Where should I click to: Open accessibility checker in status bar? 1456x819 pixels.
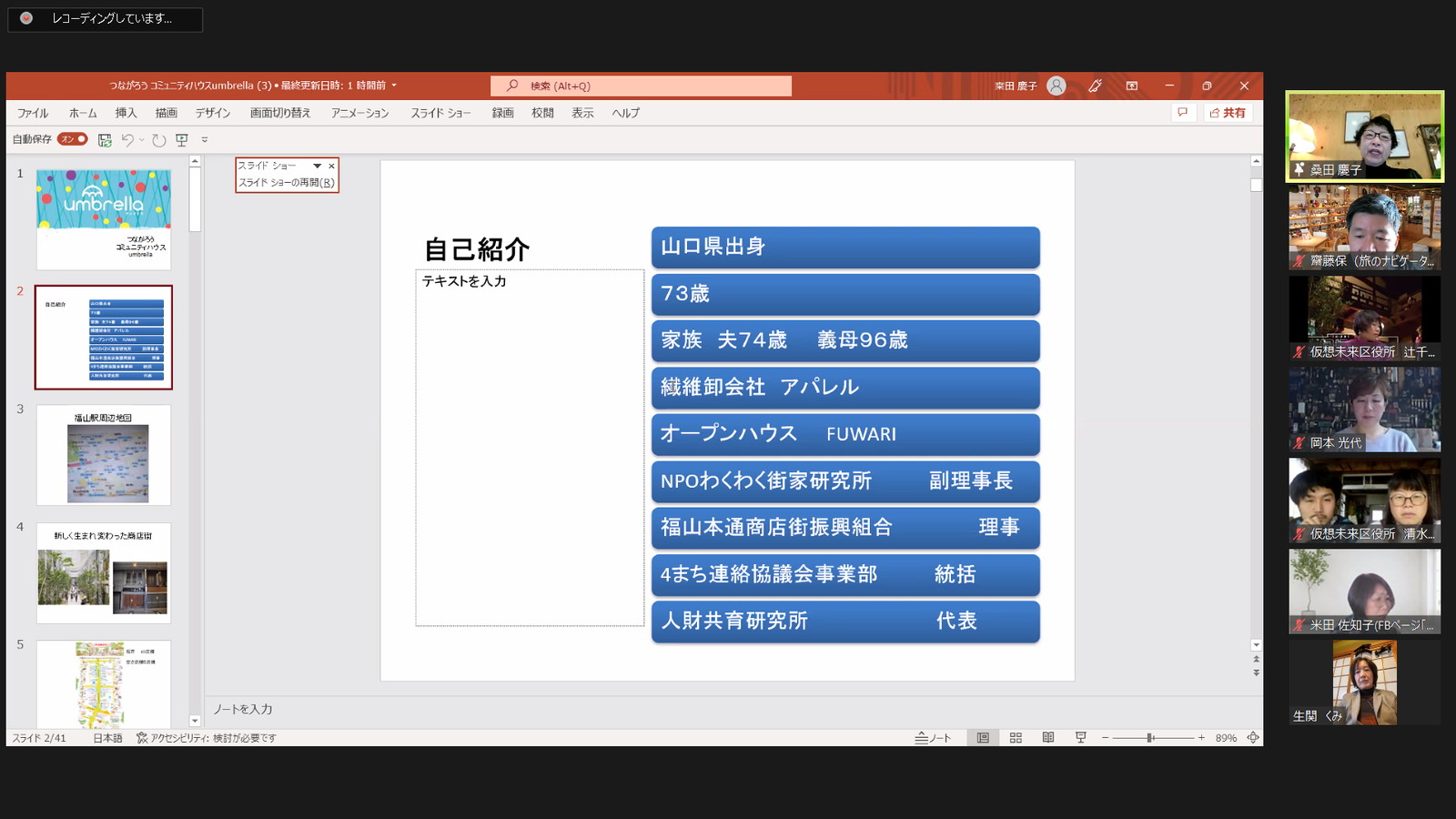pos(207,738)
